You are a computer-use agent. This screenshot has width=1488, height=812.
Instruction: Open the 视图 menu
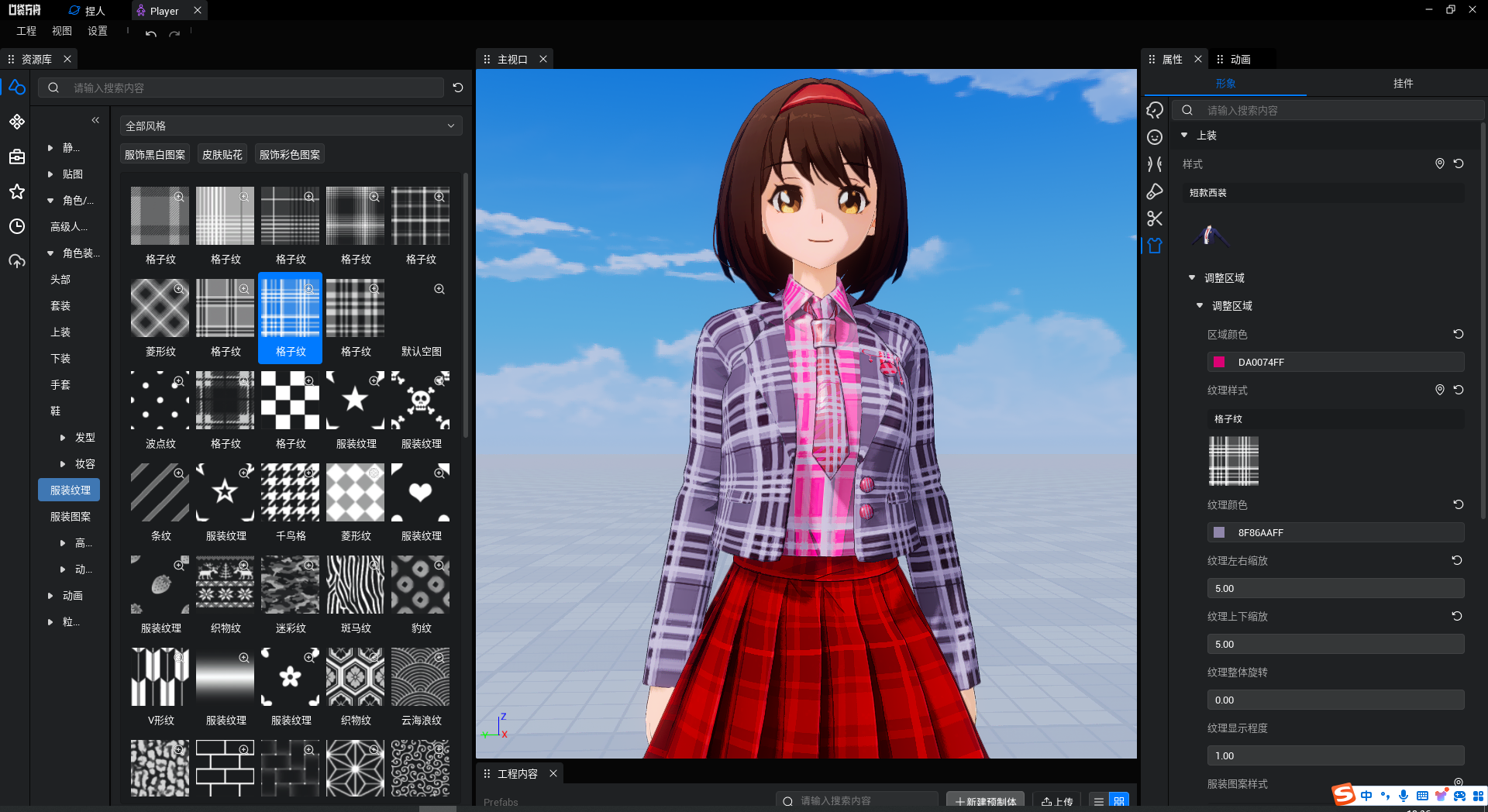click(62, 31)
